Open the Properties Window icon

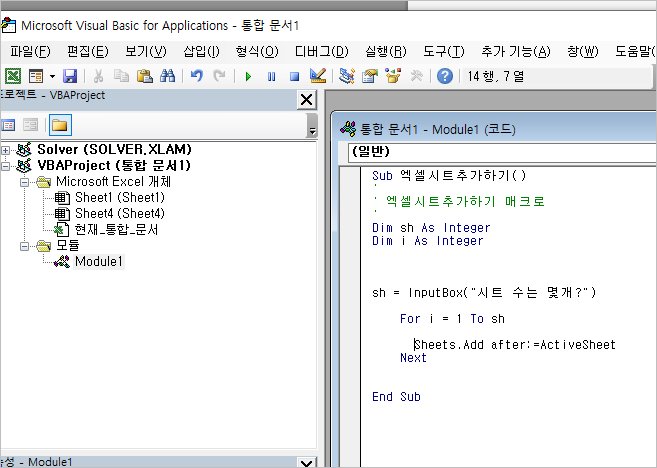click(x=369, y=76)
